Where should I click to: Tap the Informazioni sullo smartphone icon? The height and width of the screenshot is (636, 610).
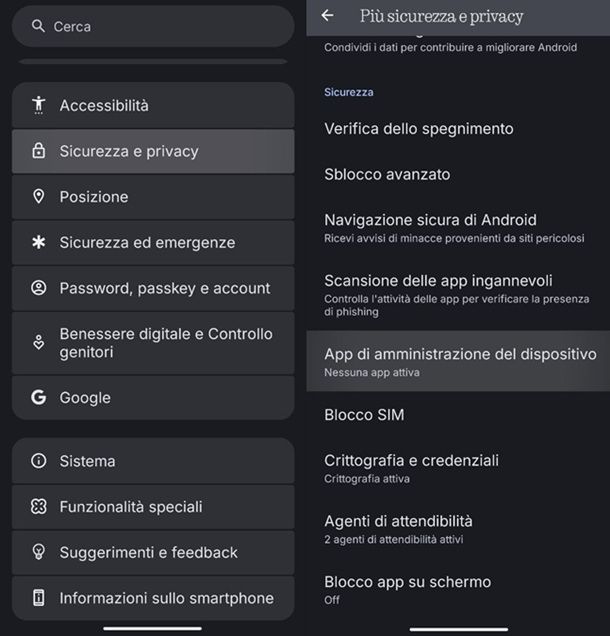[x=39, y=598]
